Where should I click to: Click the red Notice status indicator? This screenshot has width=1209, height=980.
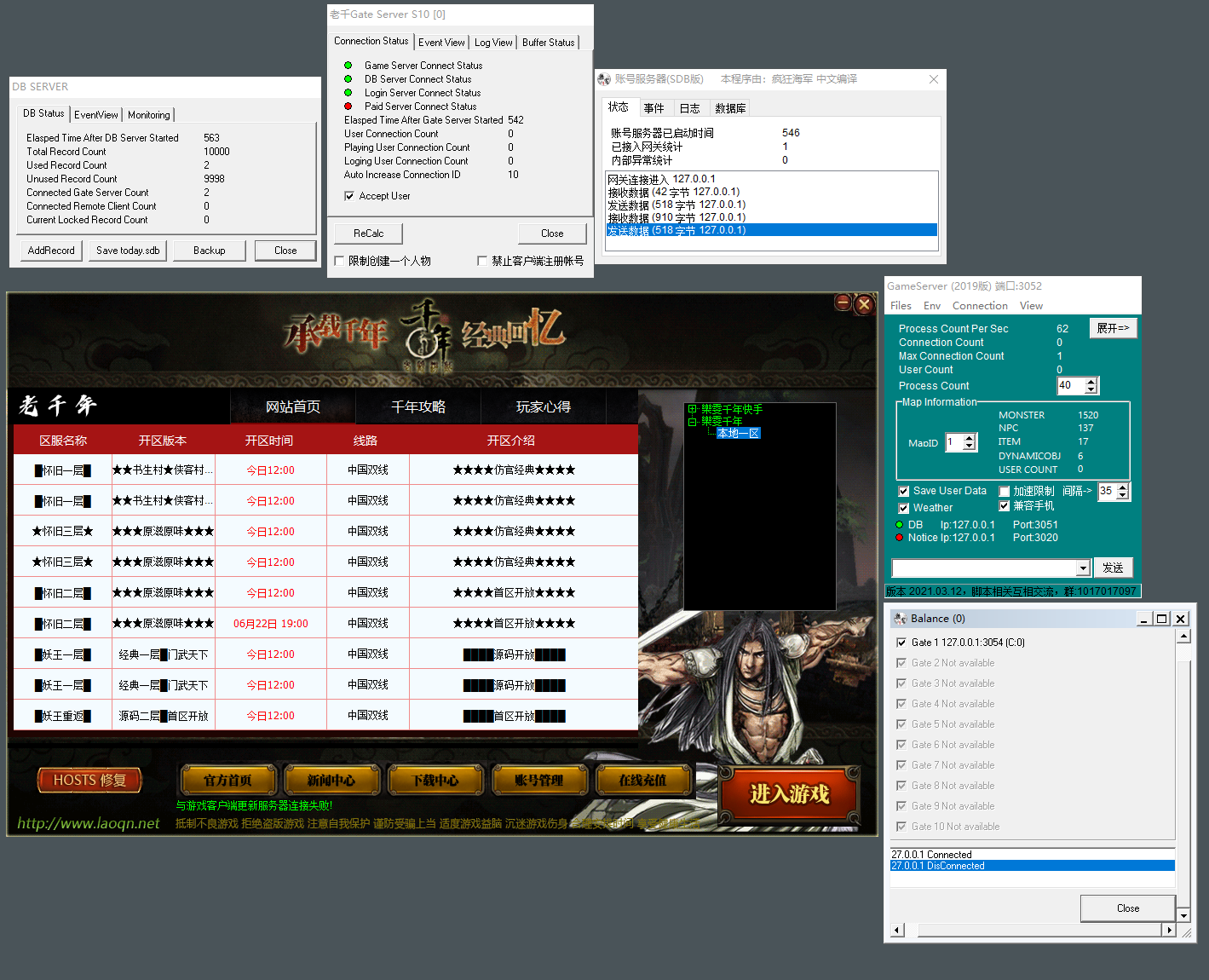tap(899, 537)
